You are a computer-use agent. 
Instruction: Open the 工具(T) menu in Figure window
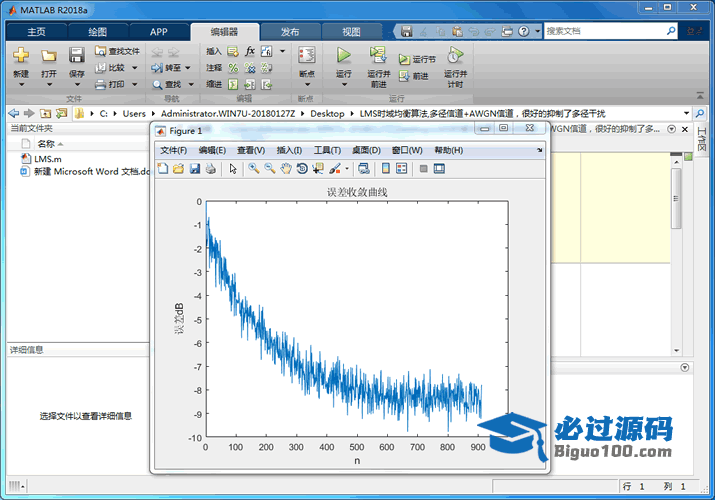(327, 150)
